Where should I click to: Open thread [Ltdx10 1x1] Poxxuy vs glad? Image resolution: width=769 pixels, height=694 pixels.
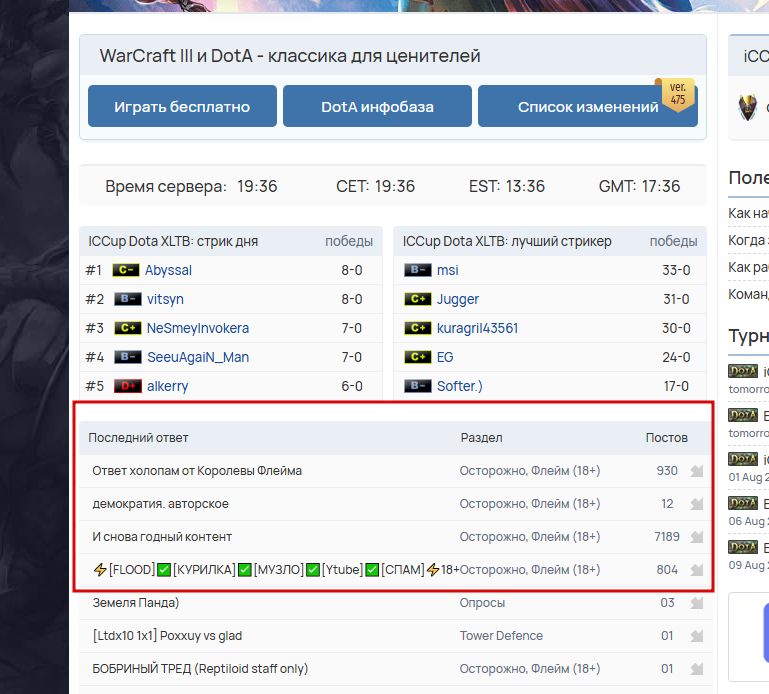pos(167,636)
